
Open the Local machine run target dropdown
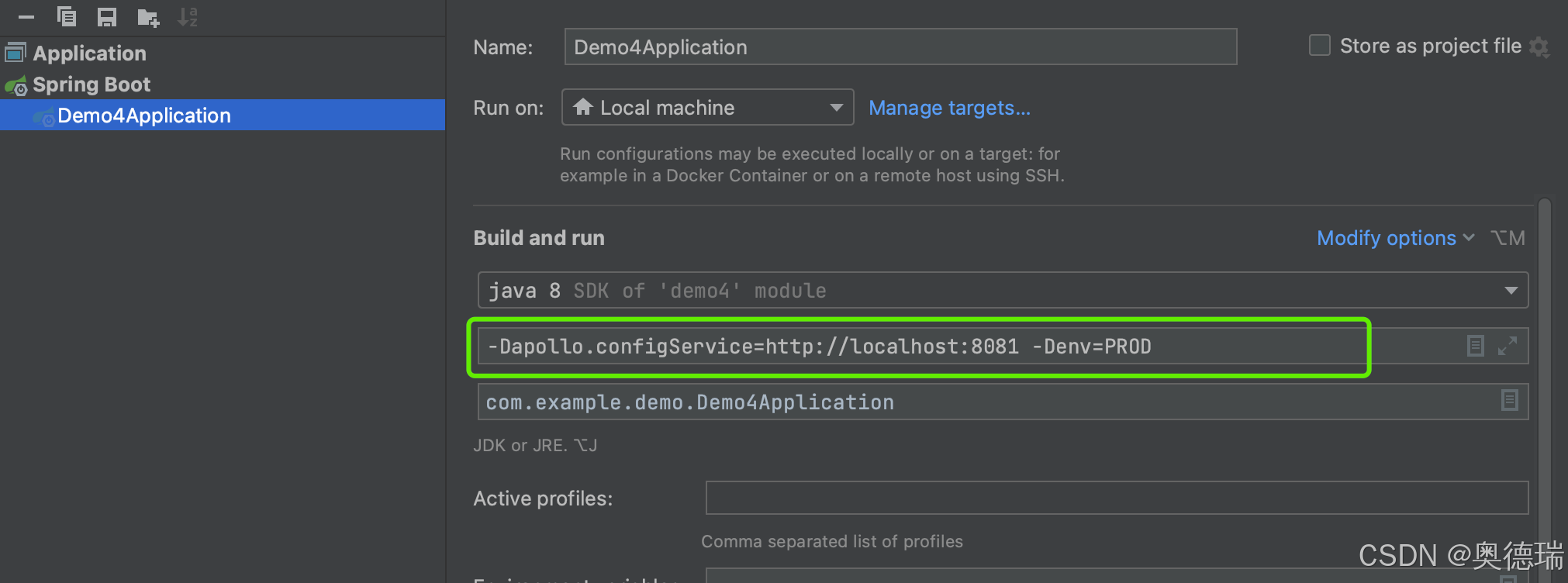coord(707,108)
